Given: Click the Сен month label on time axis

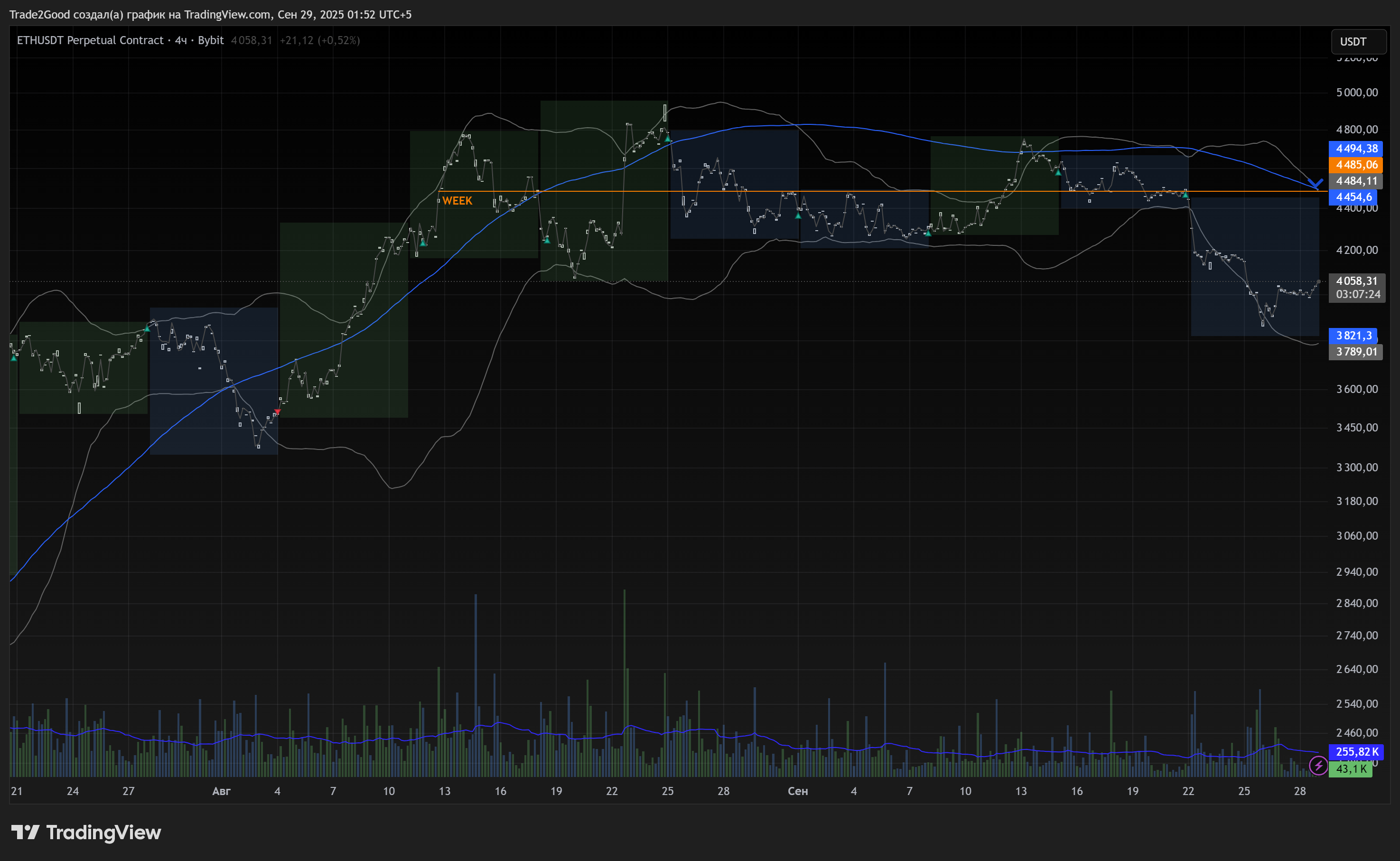Looking at the screenshot, I should [x=797, y=791].
